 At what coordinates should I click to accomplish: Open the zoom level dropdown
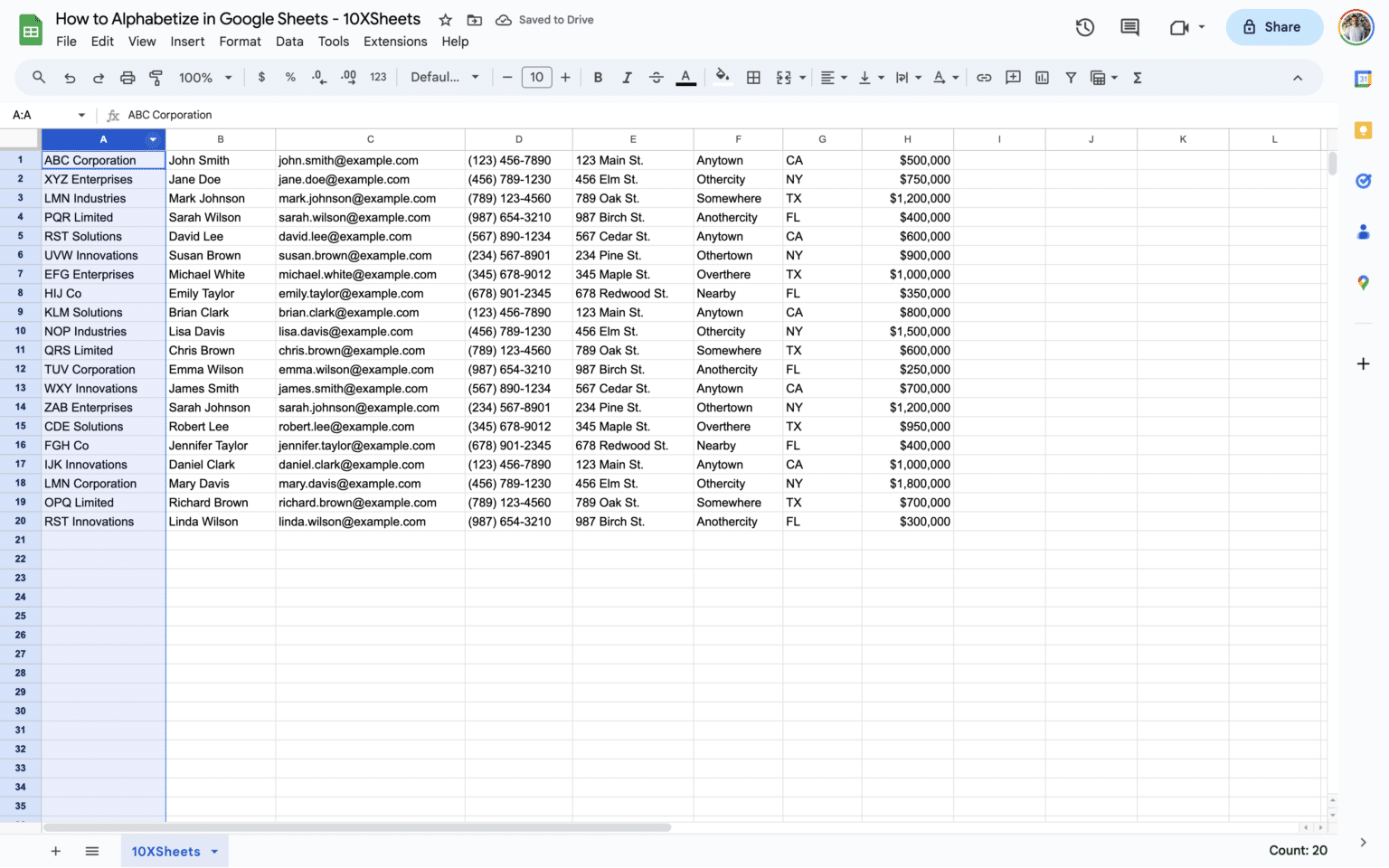tap(204, 78)
